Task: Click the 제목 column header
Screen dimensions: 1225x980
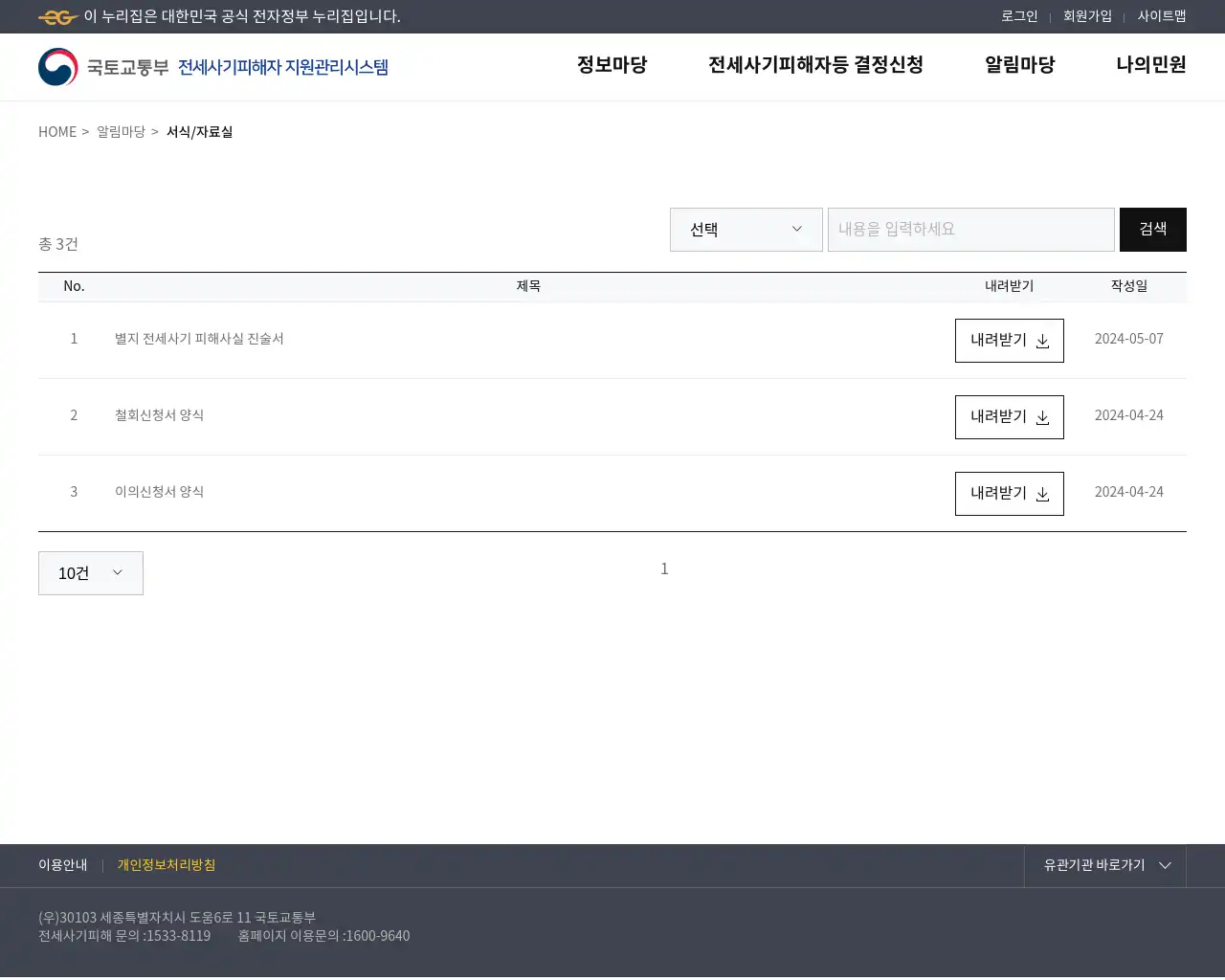Action: (528, 286)
